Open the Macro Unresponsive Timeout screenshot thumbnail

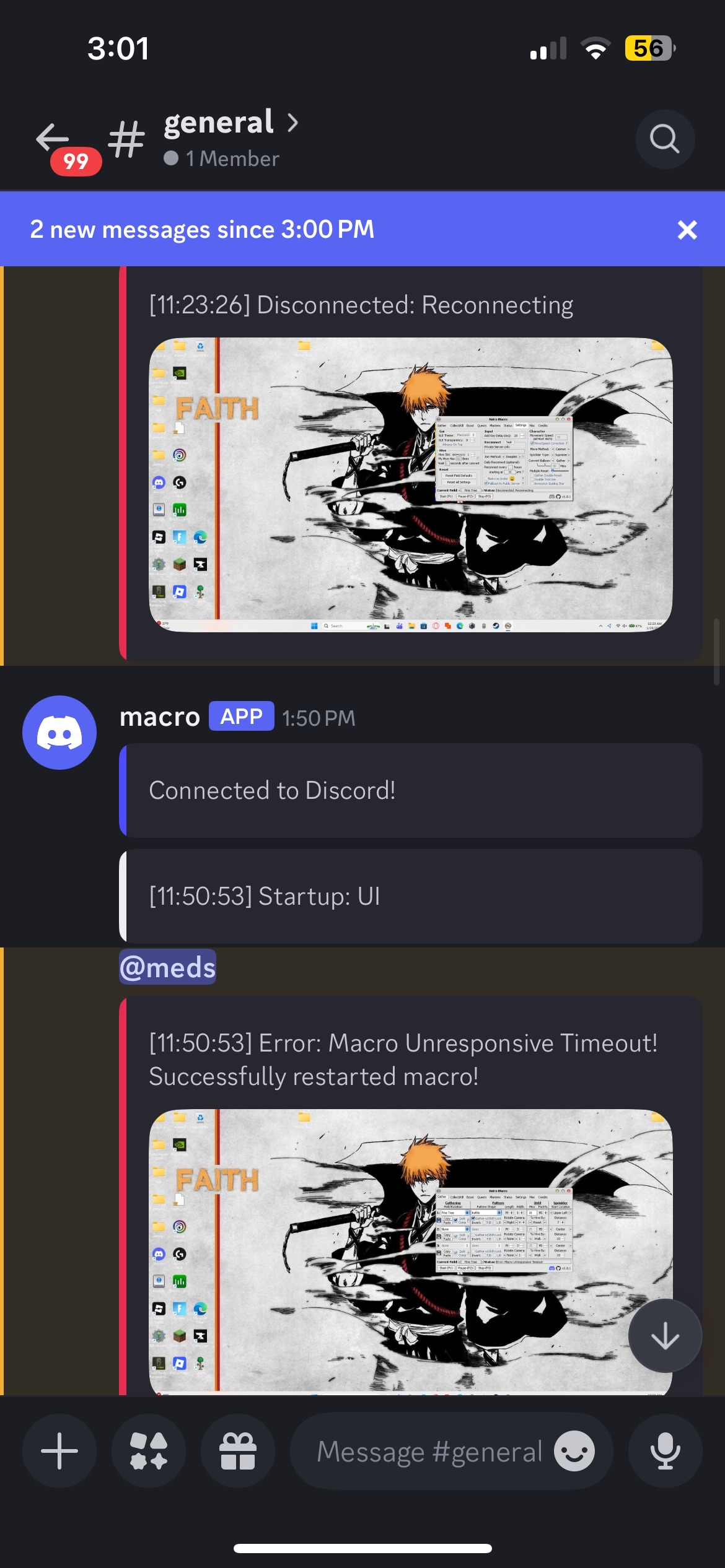click(411, 1252)
